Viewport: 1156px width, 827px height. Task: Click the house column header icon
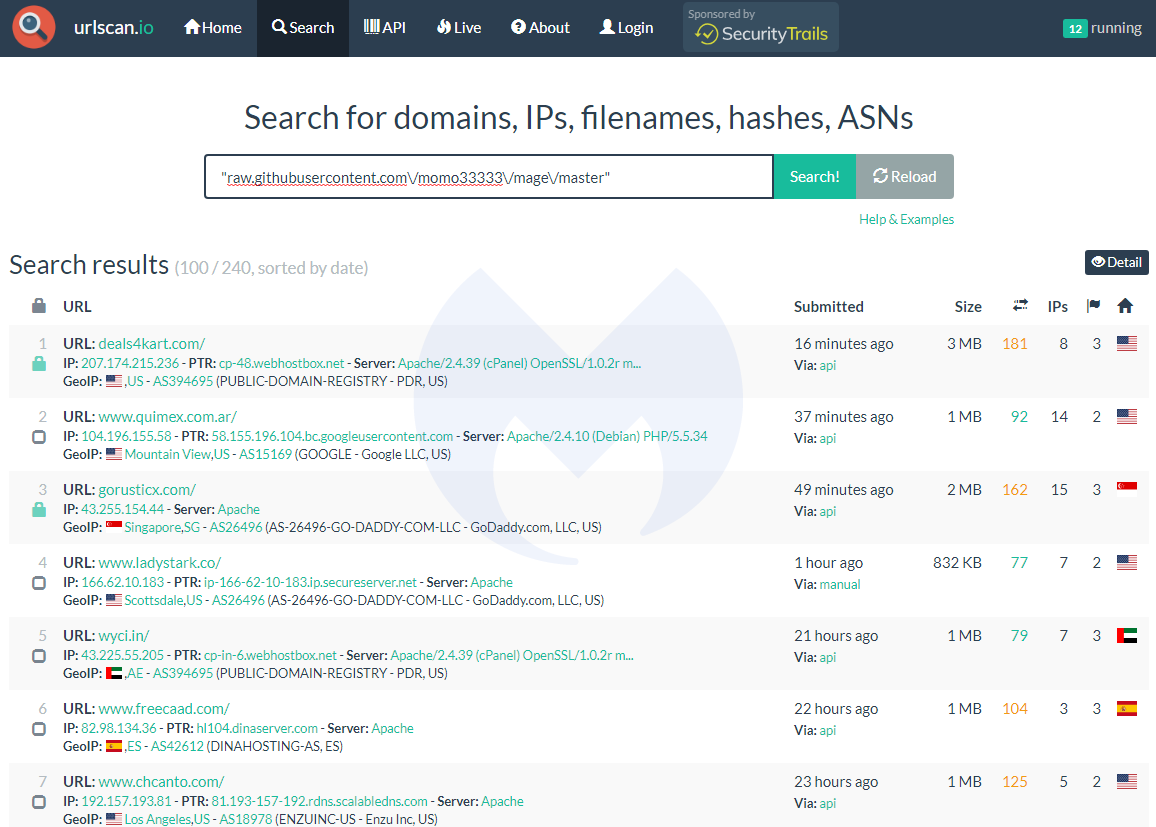coord(1125,306)
